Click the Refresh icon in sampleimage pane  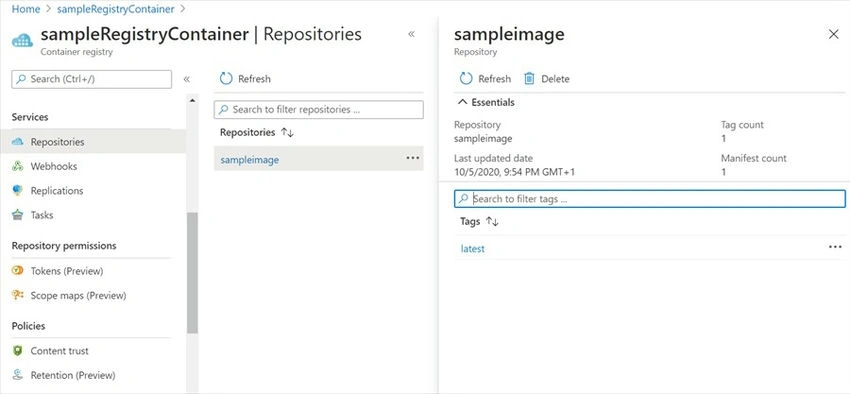coord(466,79)
